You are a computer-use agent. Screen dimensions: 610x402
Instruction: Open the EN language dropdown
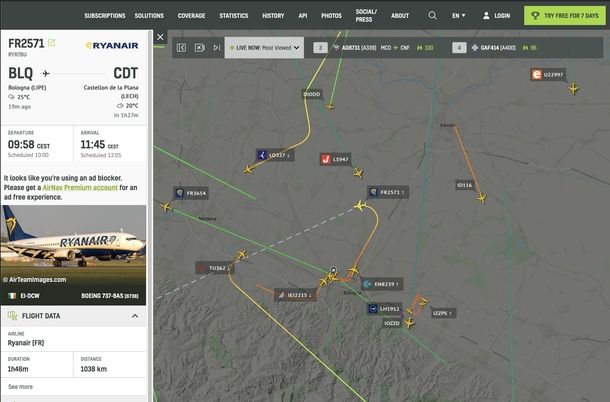coord(458,16)
